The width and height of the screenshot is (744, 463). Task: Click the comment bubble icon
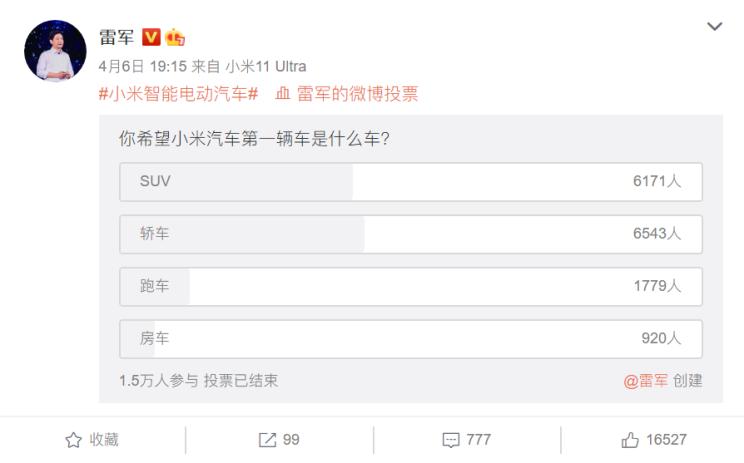449,440
